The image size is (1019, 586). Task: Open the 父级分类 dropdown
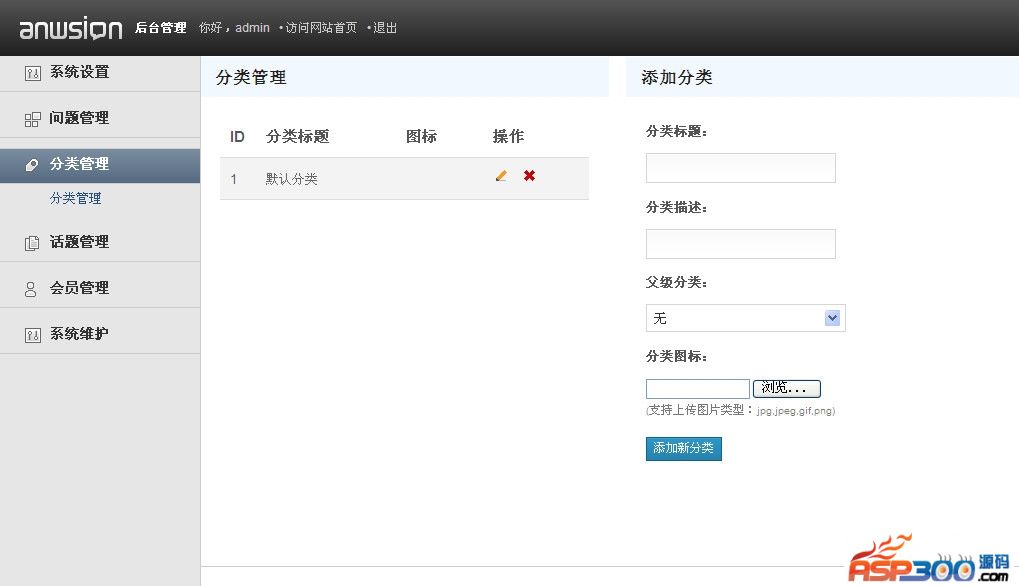click(745, 318)
